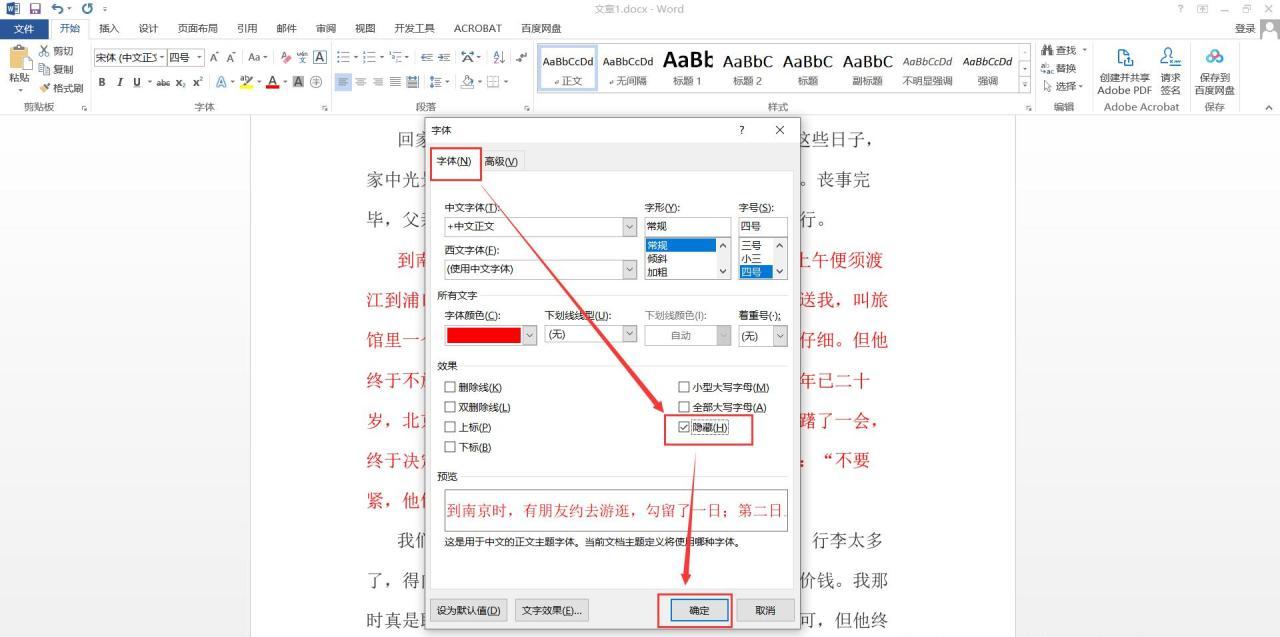
Task: Click the justify alignment icon
Action: coord(396,82)
